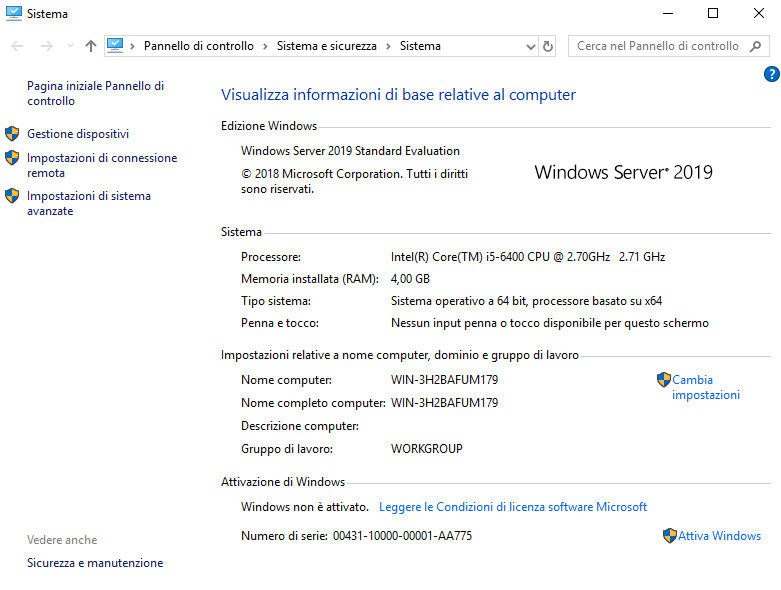
Task: Read the Microsoft software license terms link
Action: click(513, 507)
